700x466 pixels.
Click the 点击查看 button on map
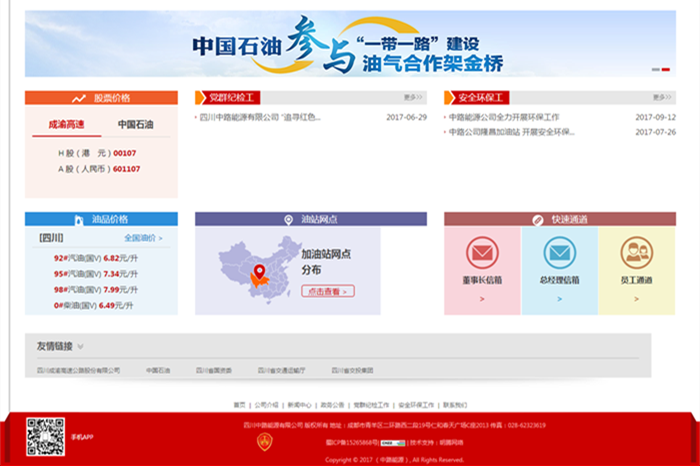pos(328,291)
